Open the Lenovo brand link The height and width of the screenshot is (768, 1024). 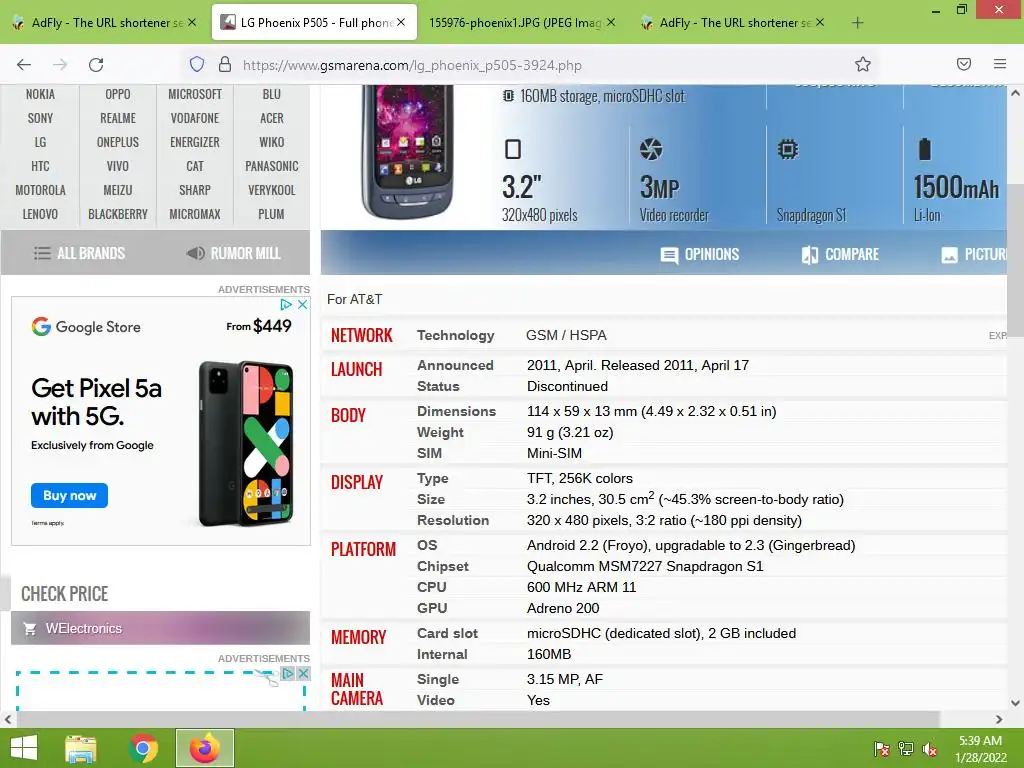[40, 214]
